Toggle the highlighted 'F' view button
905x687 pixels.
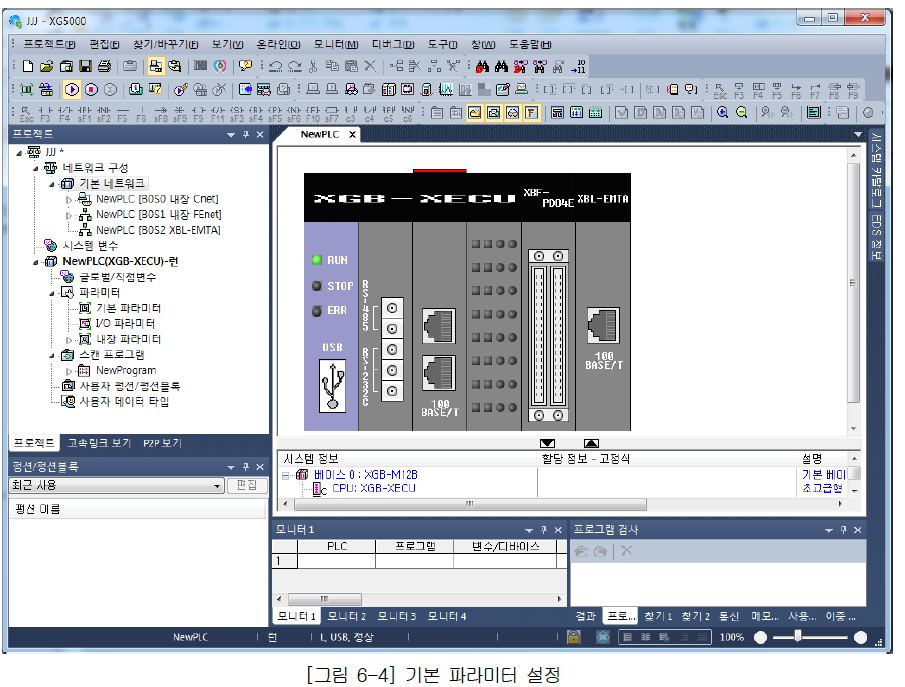coord(531,113)
